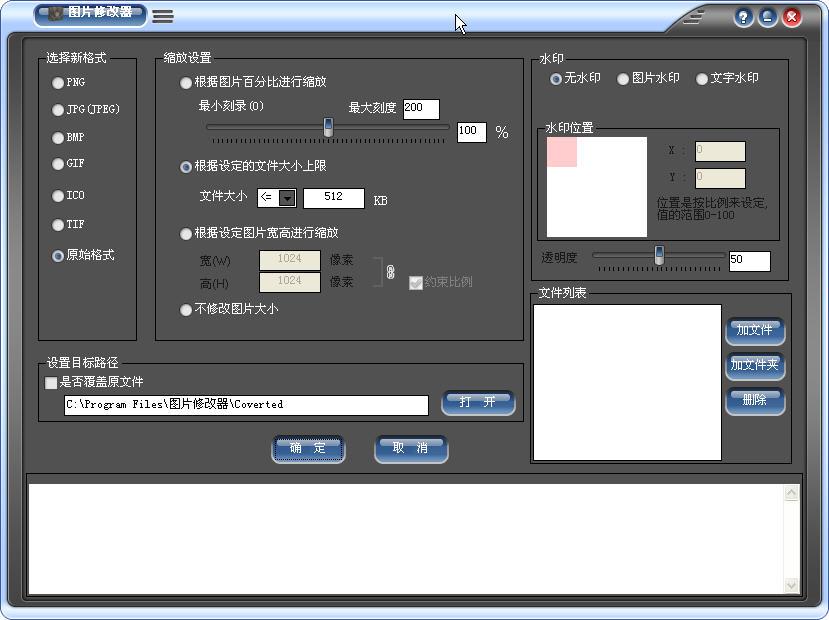Image resolution: width=829 pixels, height=620 pixels.
Task: Click the 确定 confirm button
Action: [x=308, y=449]
